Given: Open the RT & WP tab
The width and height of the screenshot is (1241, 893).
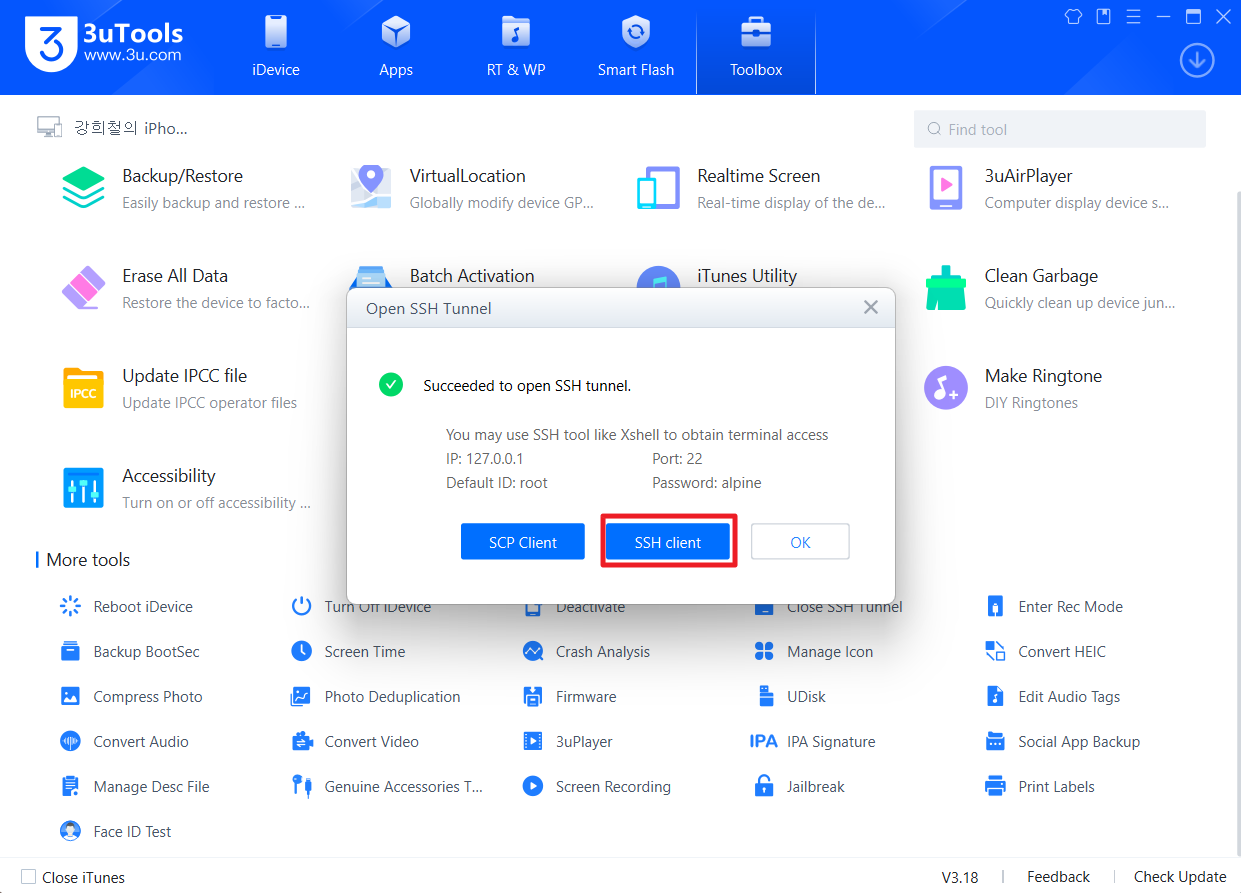Looking at the screenshot, I should [x=516, y=47].
